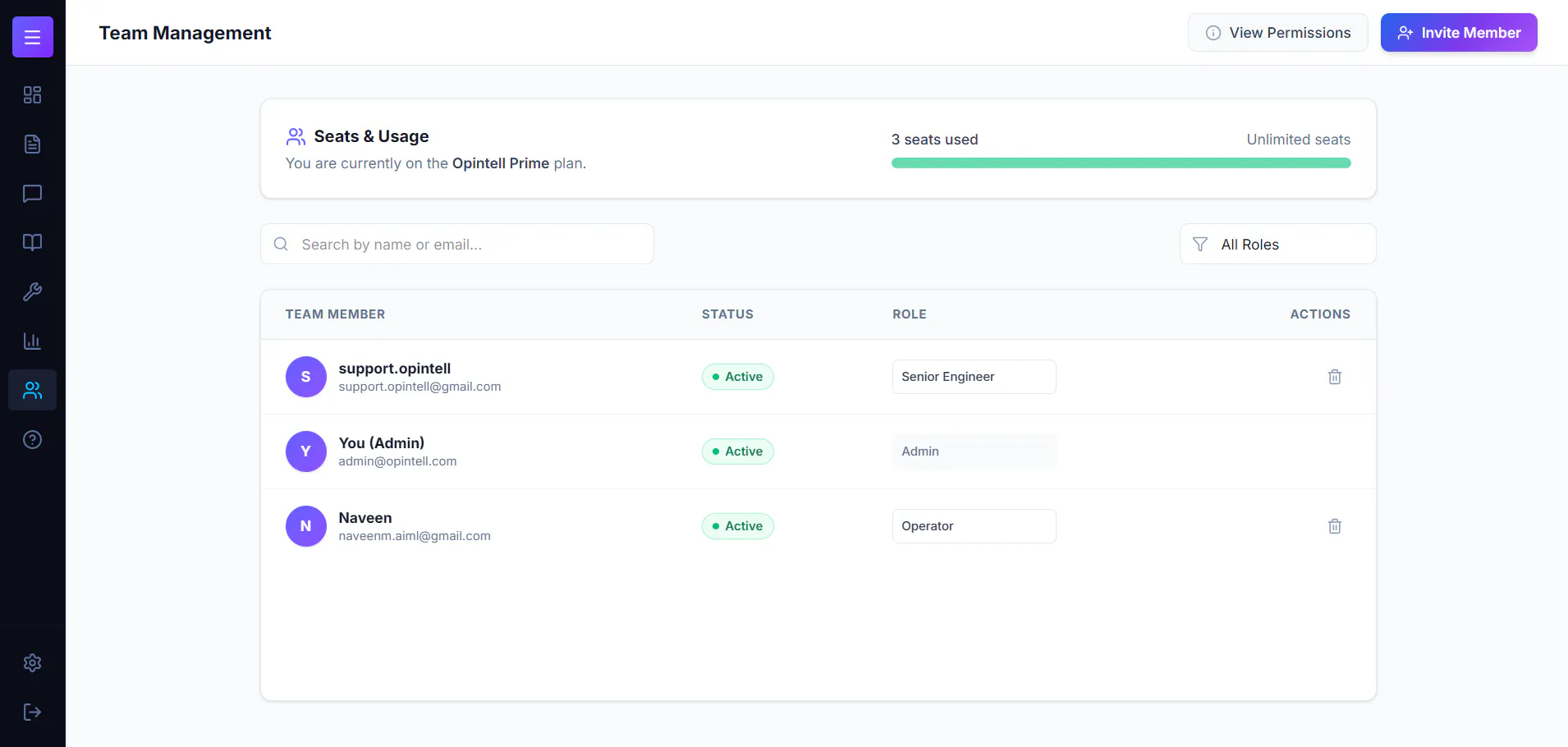1568x747 pixels.
Task: Click Active status badge for You (Admin)
Action: [x=738, y=451]
